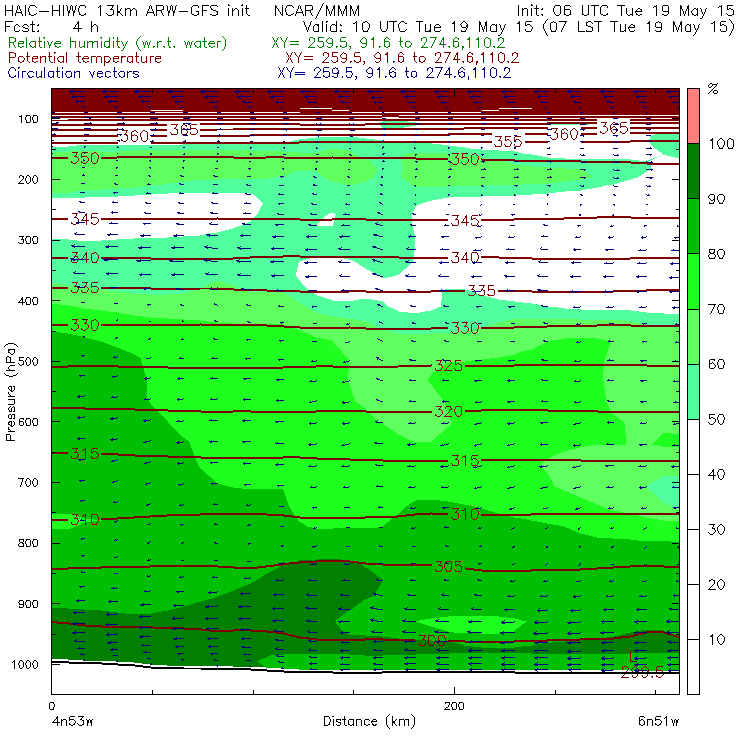Click the '6n51w' end coordinate label
This screenshot has height=740, width=740.
(x=658, y=721)
